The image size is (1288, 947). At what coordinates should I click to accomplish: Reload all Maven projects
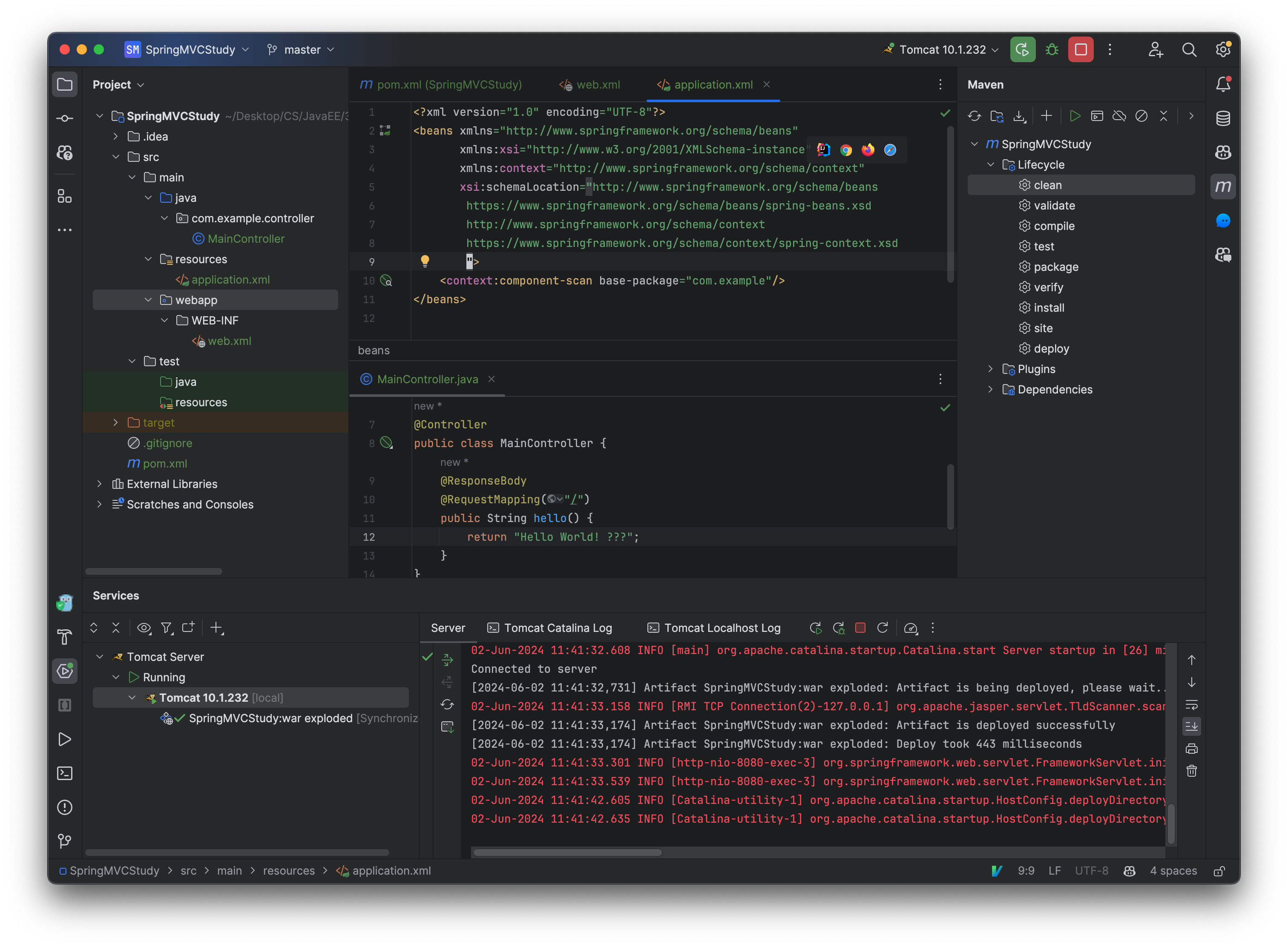975,116
